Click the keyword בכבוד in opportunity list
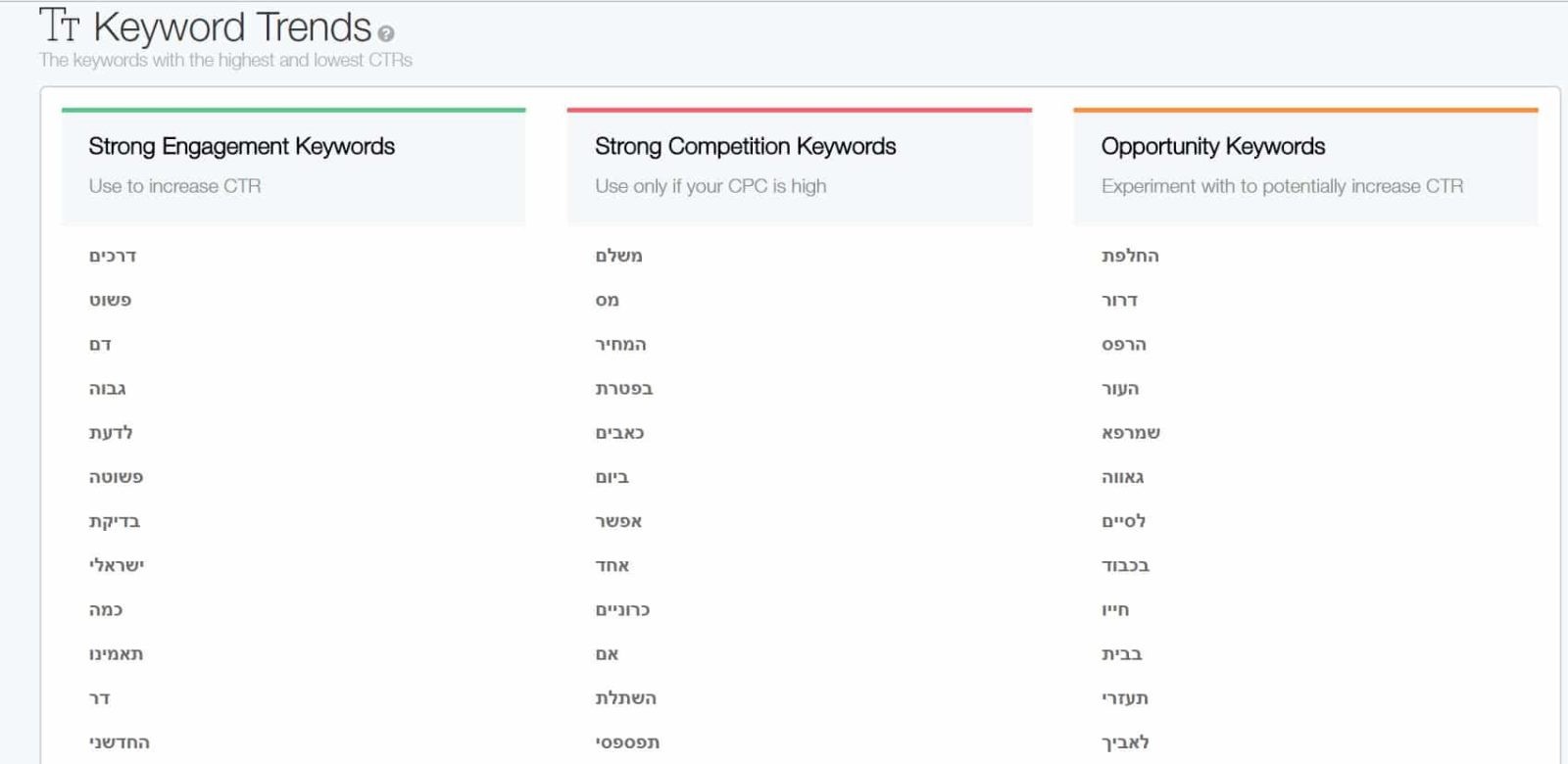This screenshot has height=764, width=1568. (x=1125, y=566)
